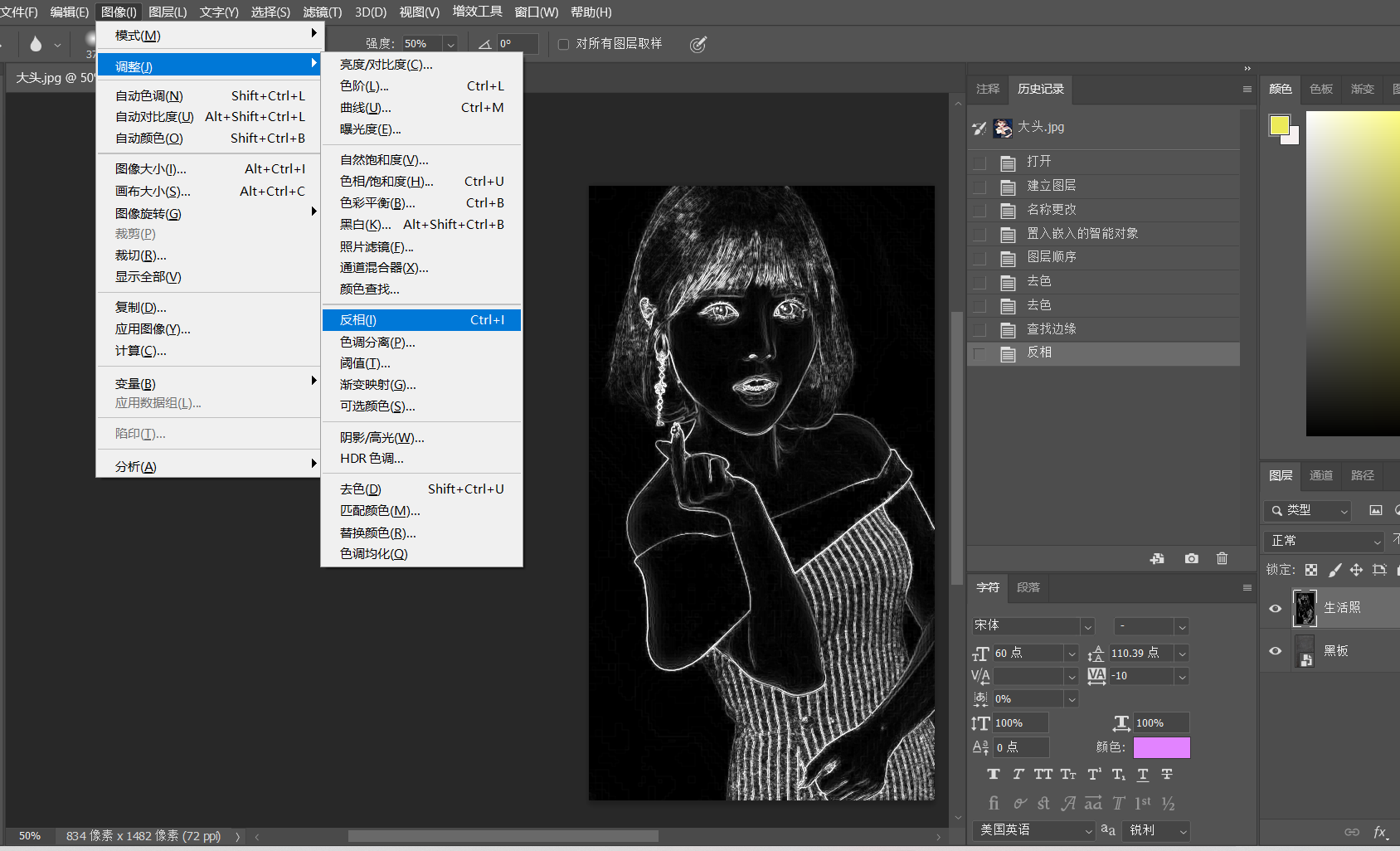1400x851 pixels.
Task: Open the 宋体 font family dropdown
Action: click(1087, 626)
